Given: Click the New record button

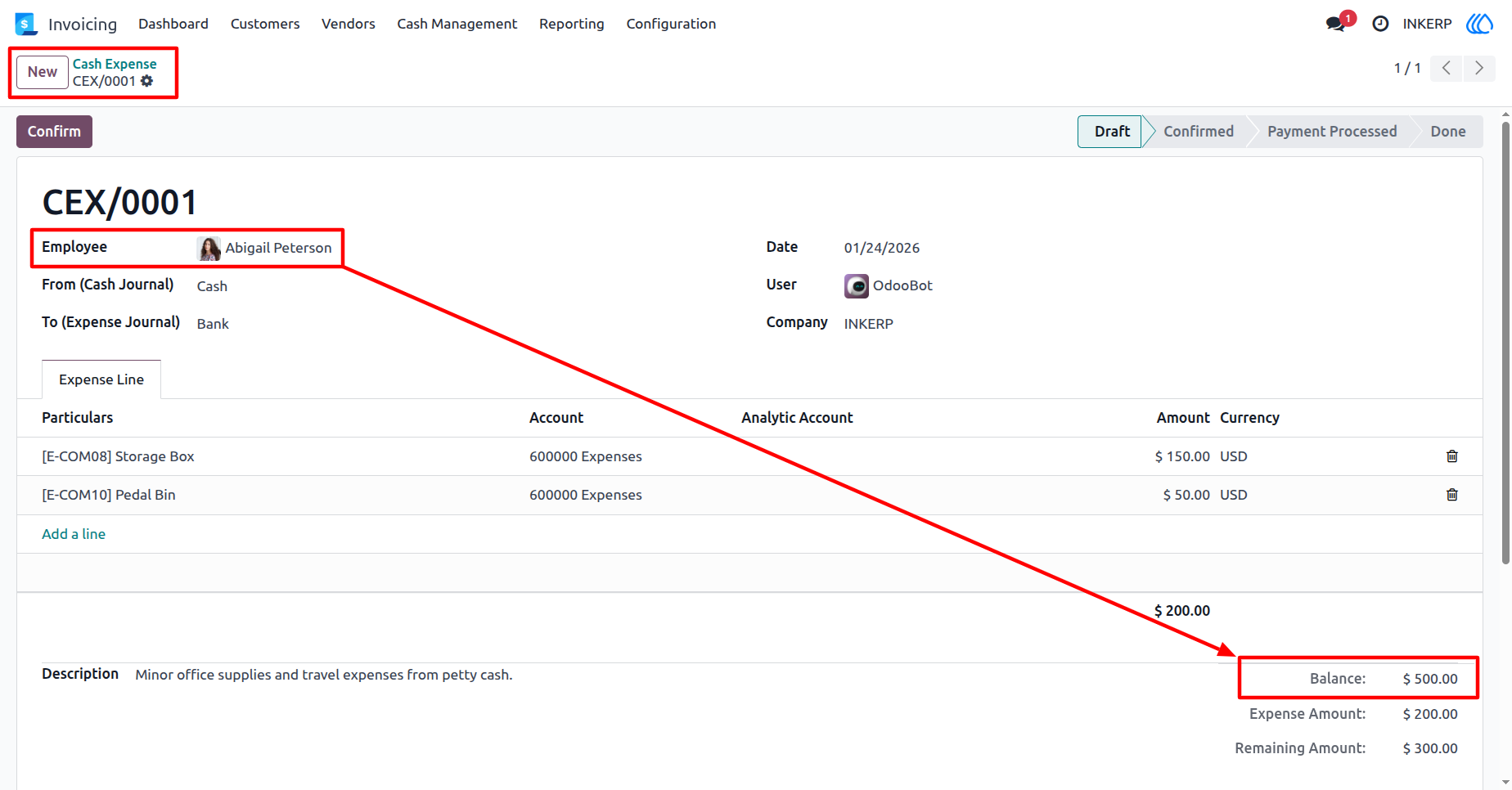Looking at the screenshot, I should click(x=43, y=72).
